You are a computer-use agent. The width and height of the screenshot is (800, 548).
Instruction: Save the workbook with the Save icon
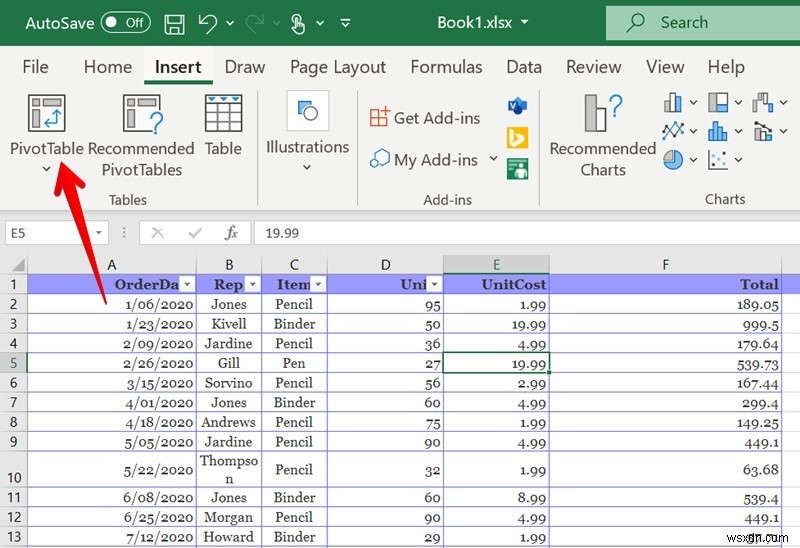[174, 23]
